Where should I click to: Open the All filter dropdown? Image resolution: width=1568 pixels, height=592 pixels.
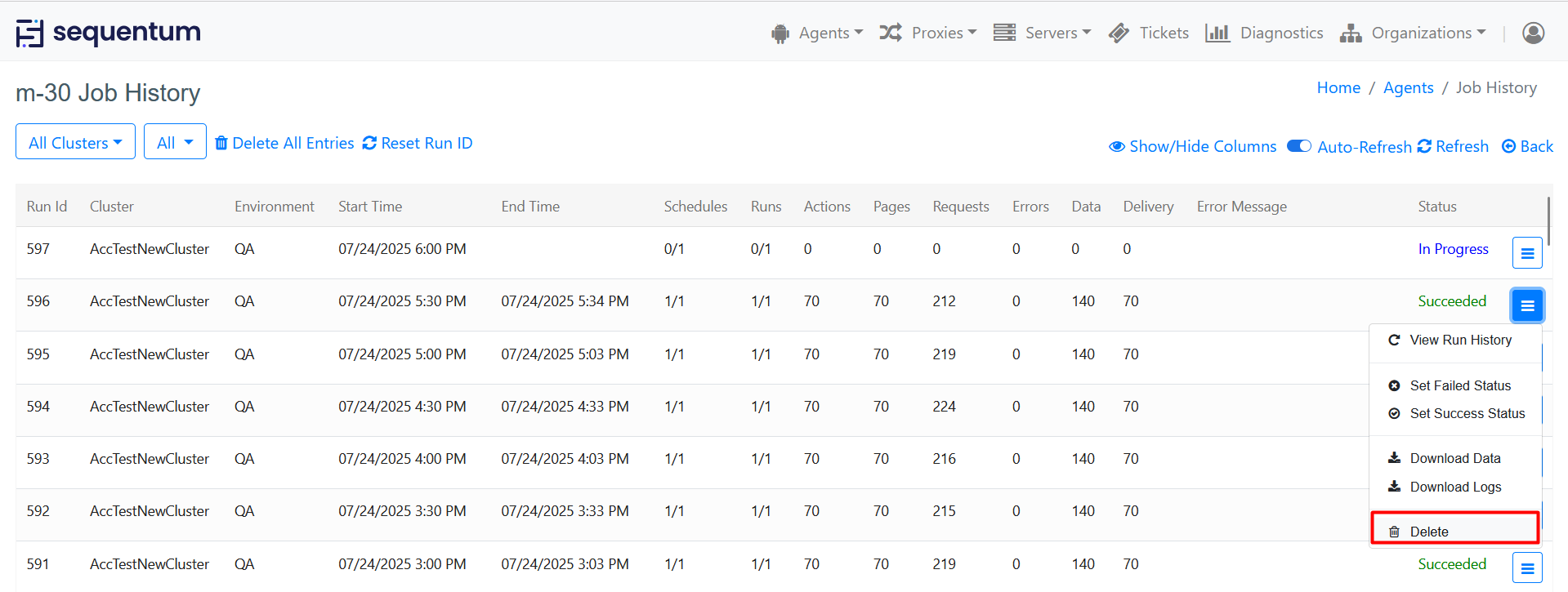point(175,143)
